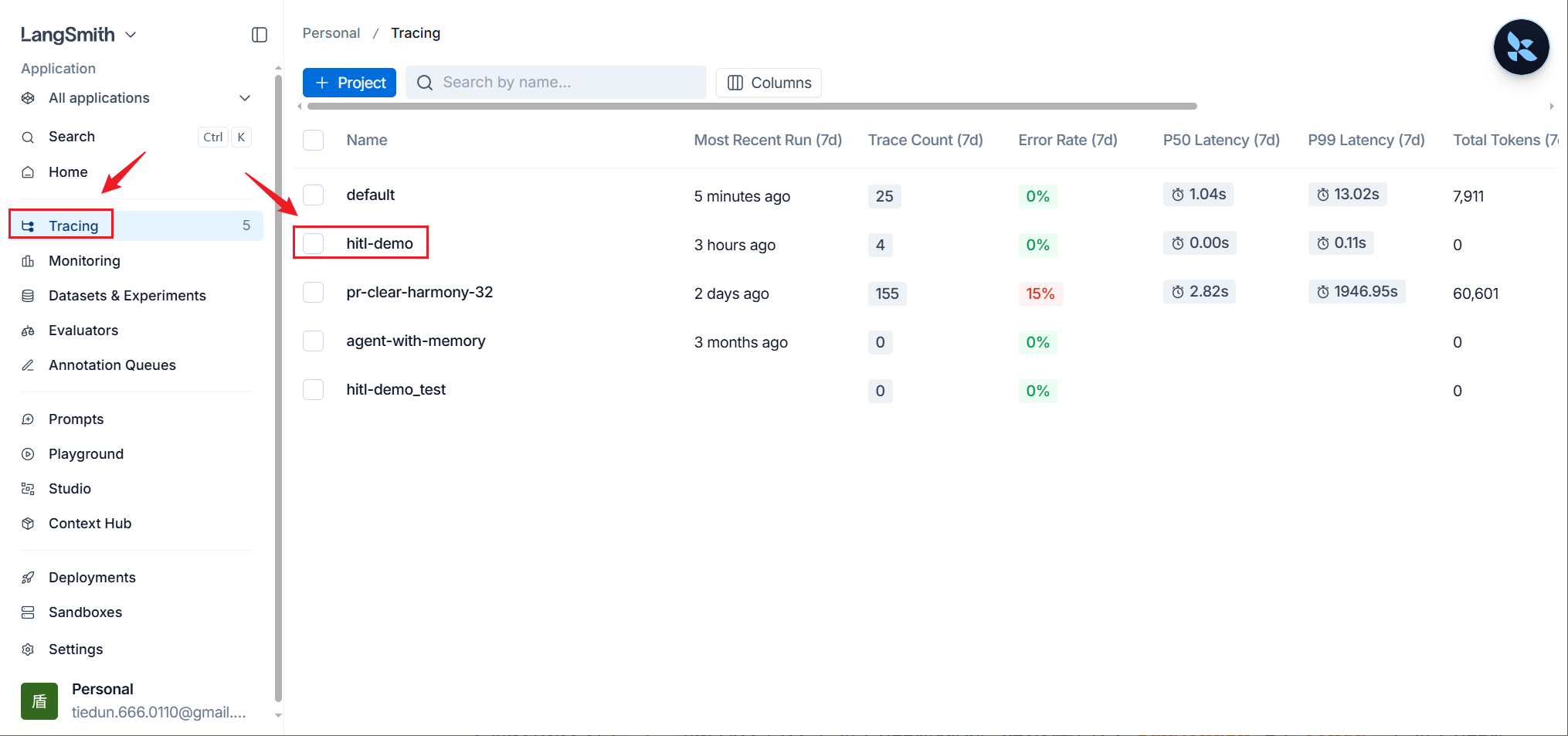Screen dimensions: 1568x736
Task: Click the Context Hub cube icon
Action: [x=28, y=524]
